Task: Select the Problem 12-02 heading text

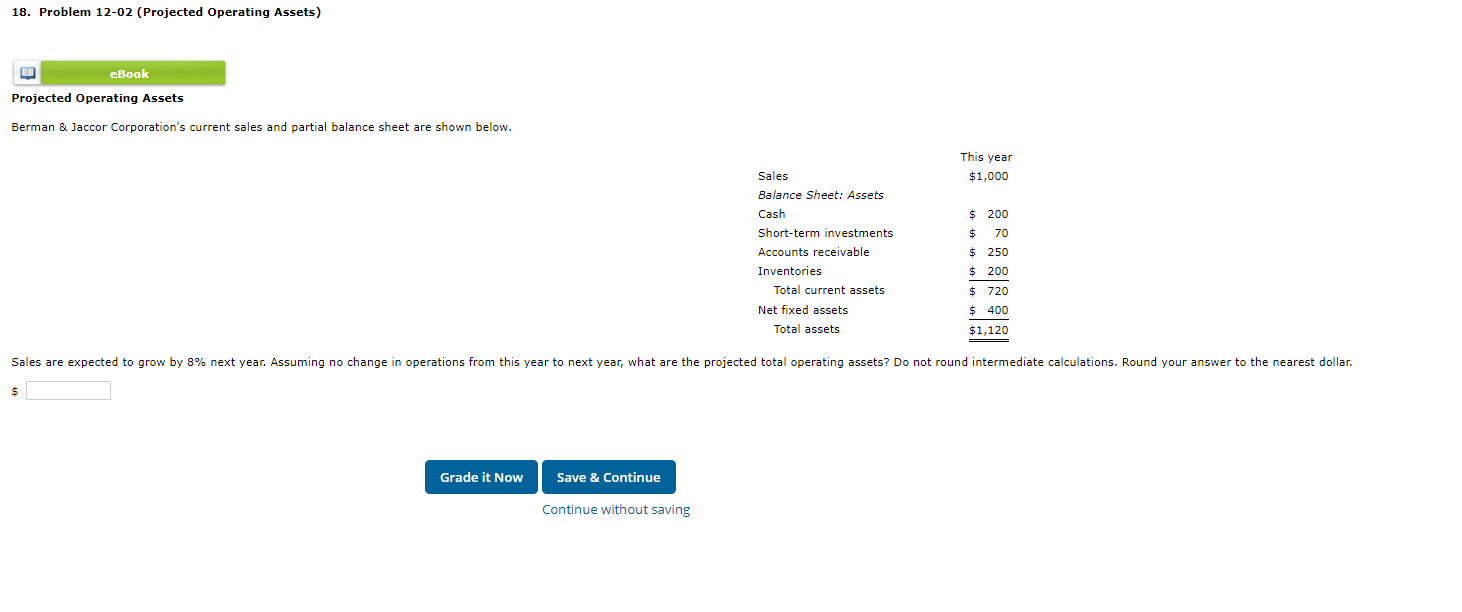Action: (165, 12)
